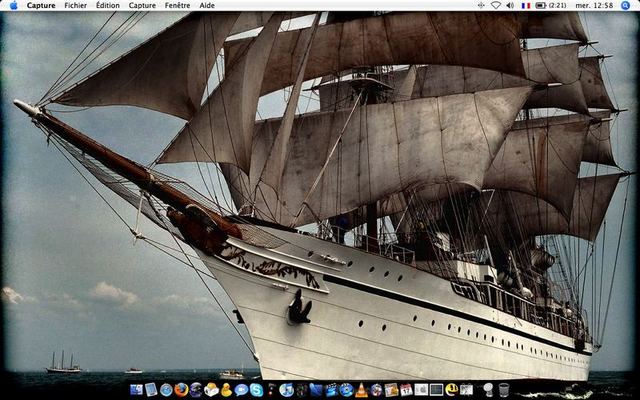Click the clock showing mer. 12:58
The image size is (640, 400).
594,5
